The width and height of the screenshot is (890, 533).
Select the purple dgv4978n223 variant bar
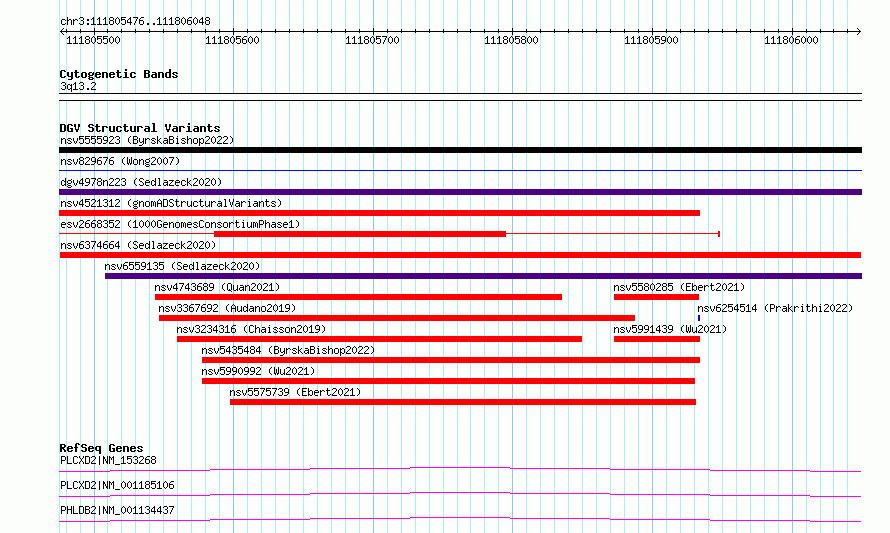click(x=460, y=192)
